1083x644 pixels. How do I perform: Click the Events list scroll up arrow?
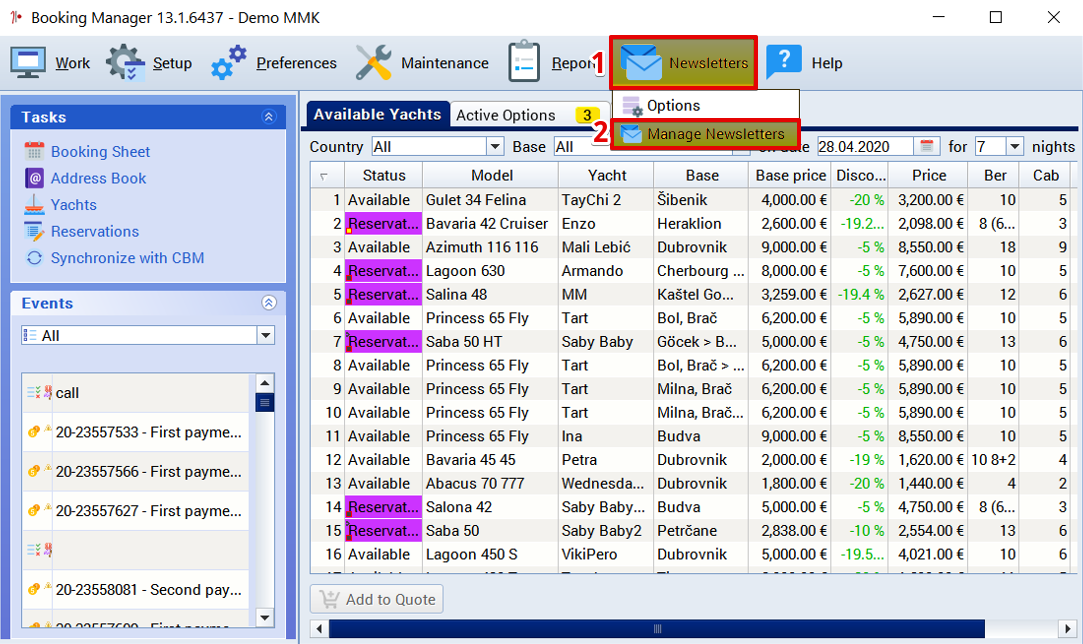[265, 383]
